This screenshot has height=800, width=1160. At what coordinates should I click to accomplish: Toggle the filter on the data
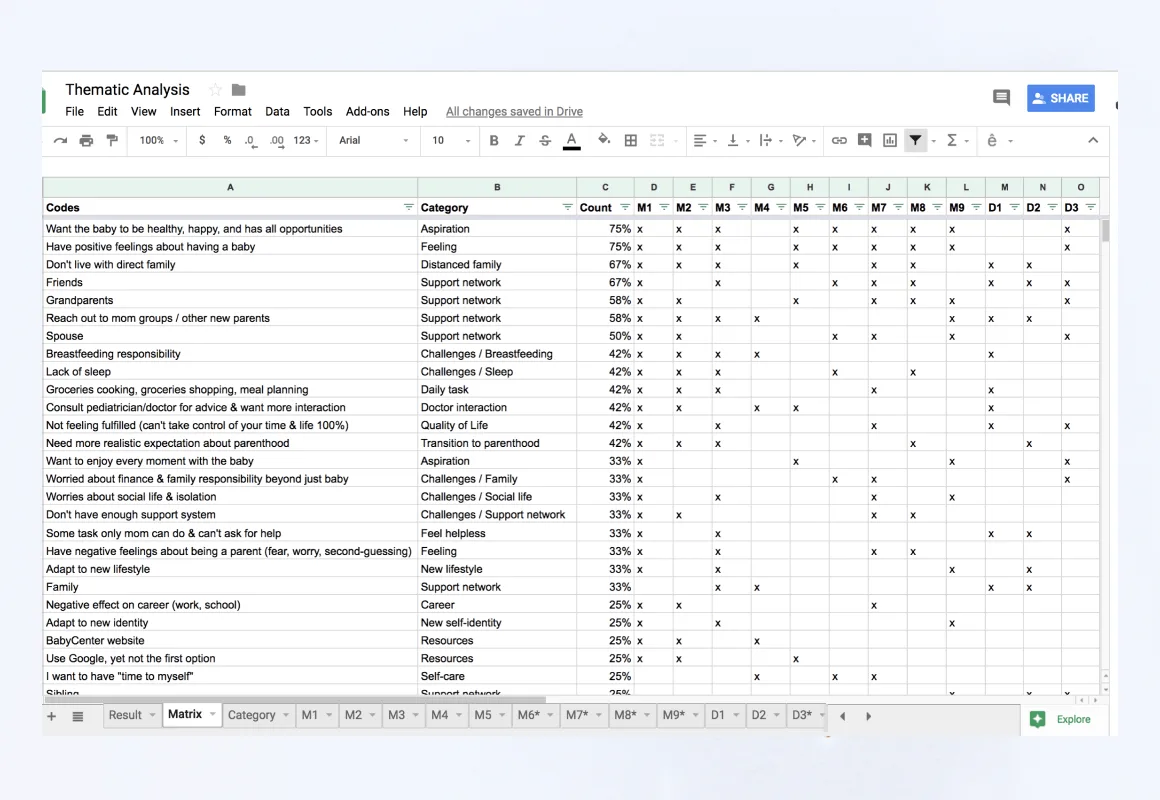click(x=916, y=140)
